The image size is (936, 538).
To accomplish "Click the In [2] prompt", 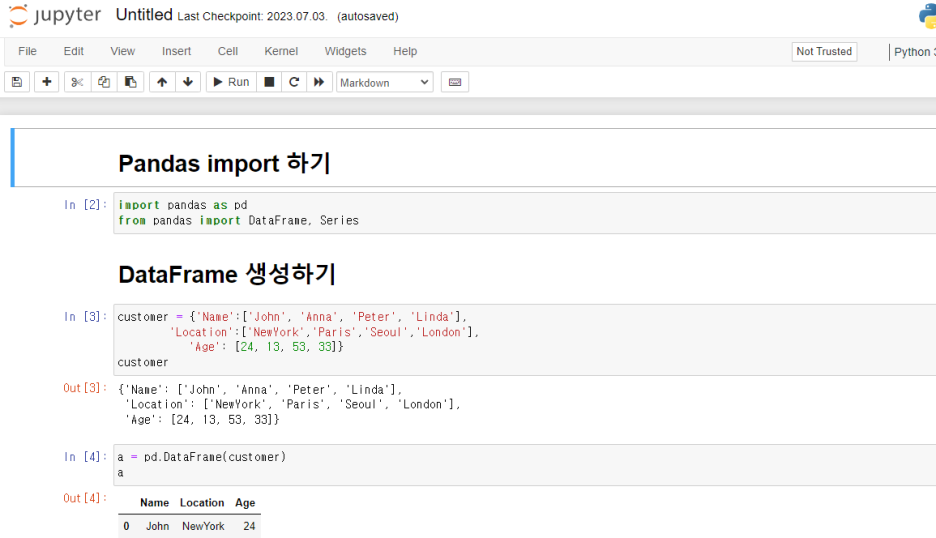I will 85,205.
